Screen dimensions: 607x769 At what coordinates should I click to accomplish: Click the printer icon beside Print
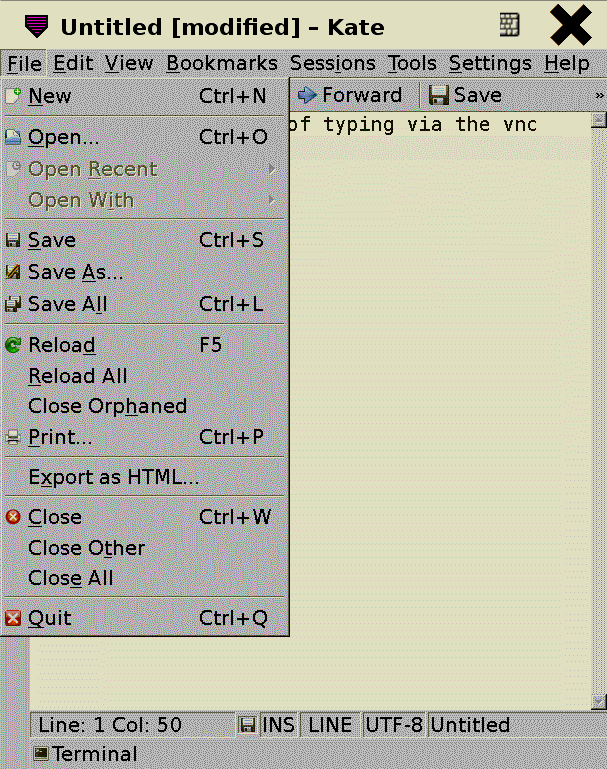point(13,437)
